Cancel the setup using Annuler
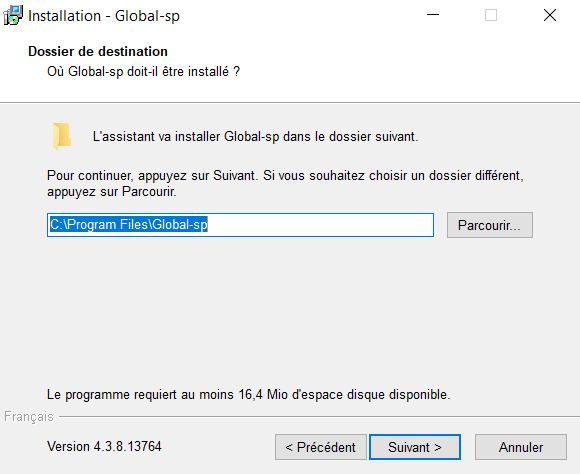Image resolution: width=580 pixels, height=474 pixels. (521, 447)
